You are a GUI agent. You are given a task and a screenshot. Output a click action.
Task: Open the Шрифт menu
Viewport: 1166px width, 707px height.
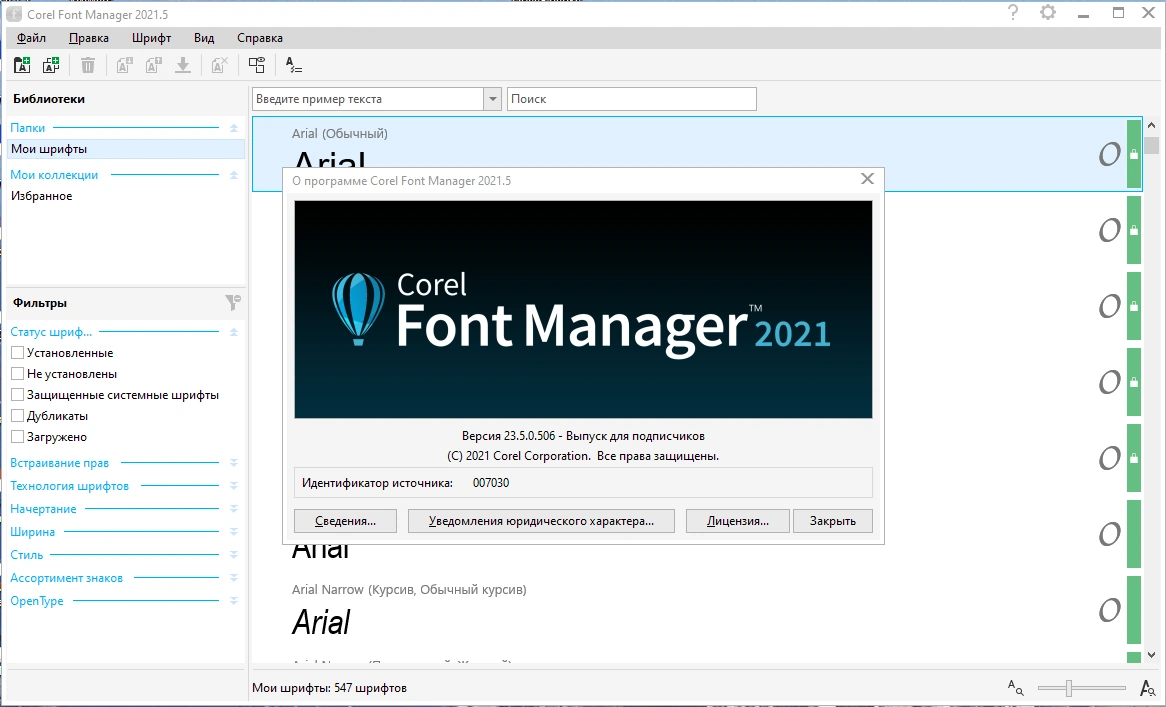152,38
